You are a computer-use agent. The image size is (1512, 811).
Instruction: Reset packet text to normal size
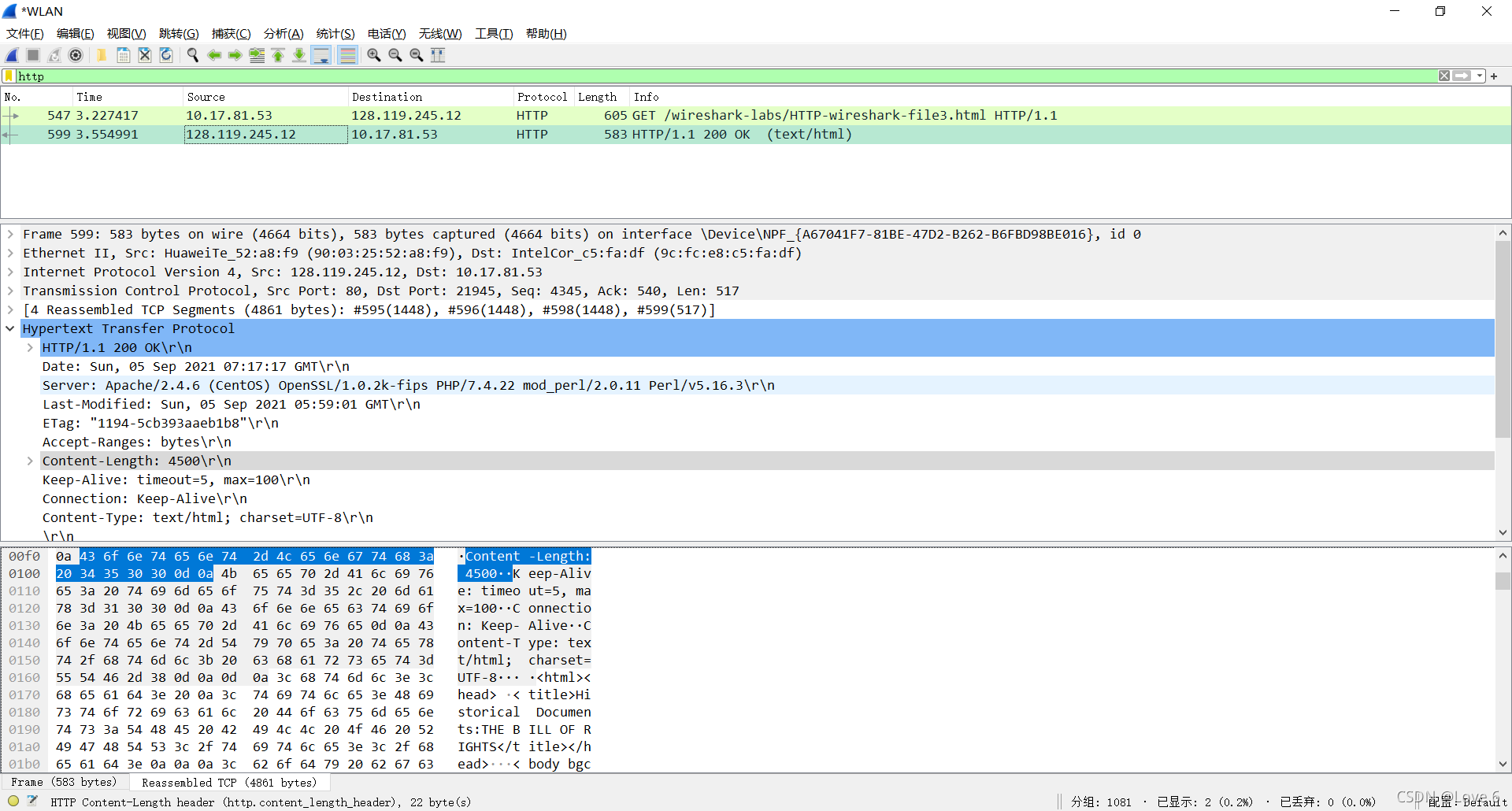417,55
